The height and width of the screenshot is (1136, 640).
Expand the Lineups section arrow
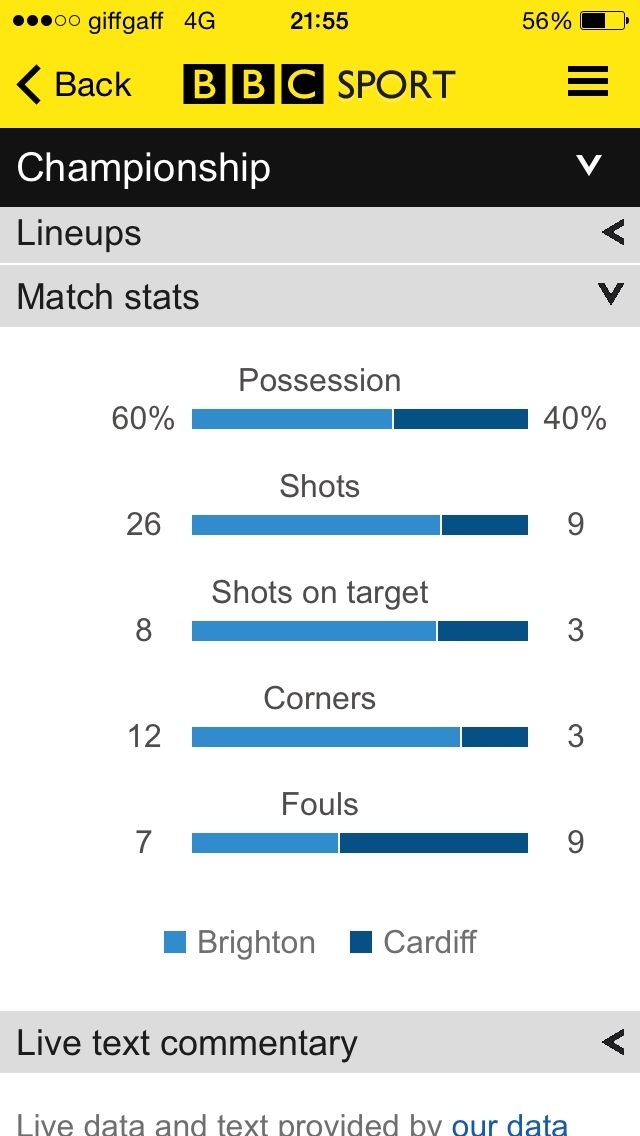coord(613,233)
